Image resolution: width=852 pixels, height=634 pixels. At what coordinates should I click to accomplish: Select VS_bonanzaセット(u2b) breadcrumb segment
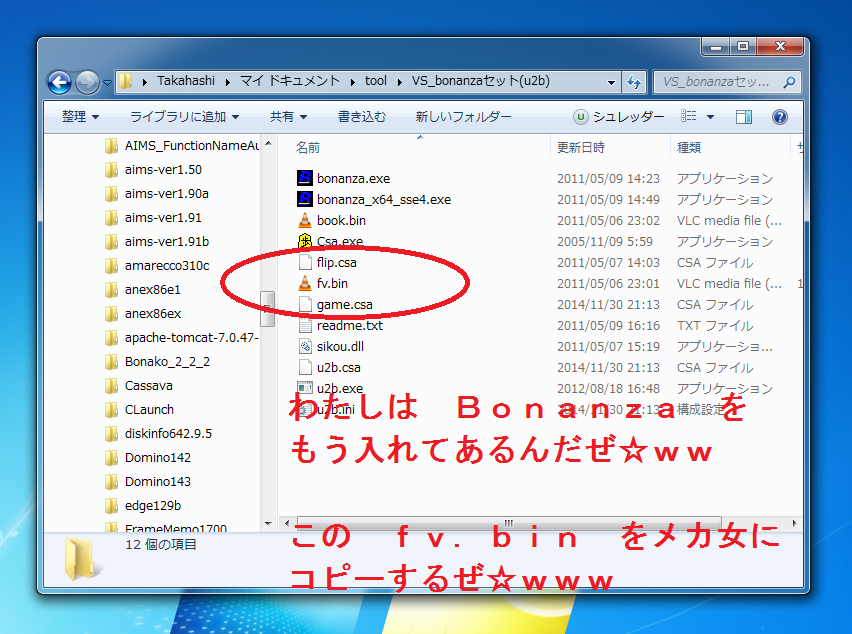pyautogui.click(x=480, y=81)
